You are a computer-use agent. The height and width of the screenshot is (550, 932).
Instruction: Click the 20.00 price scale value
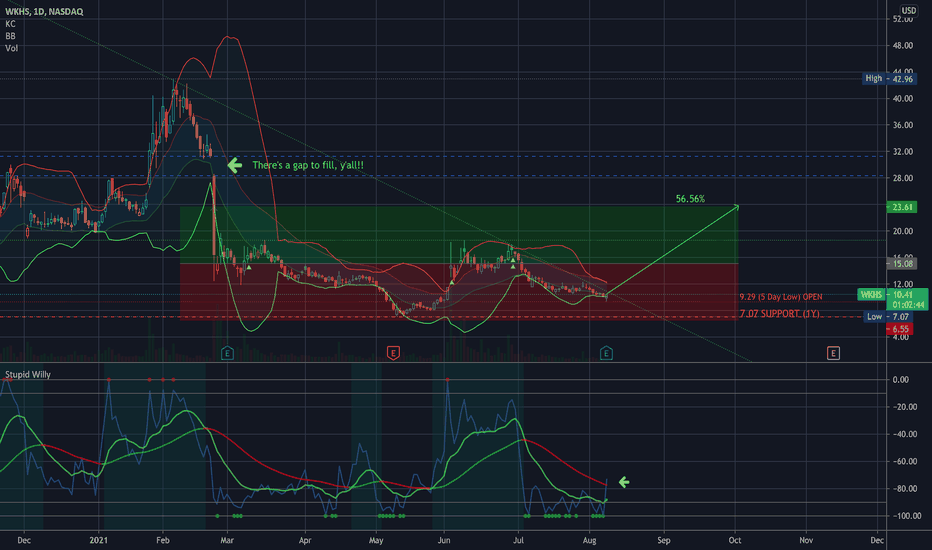click(902, 231)
